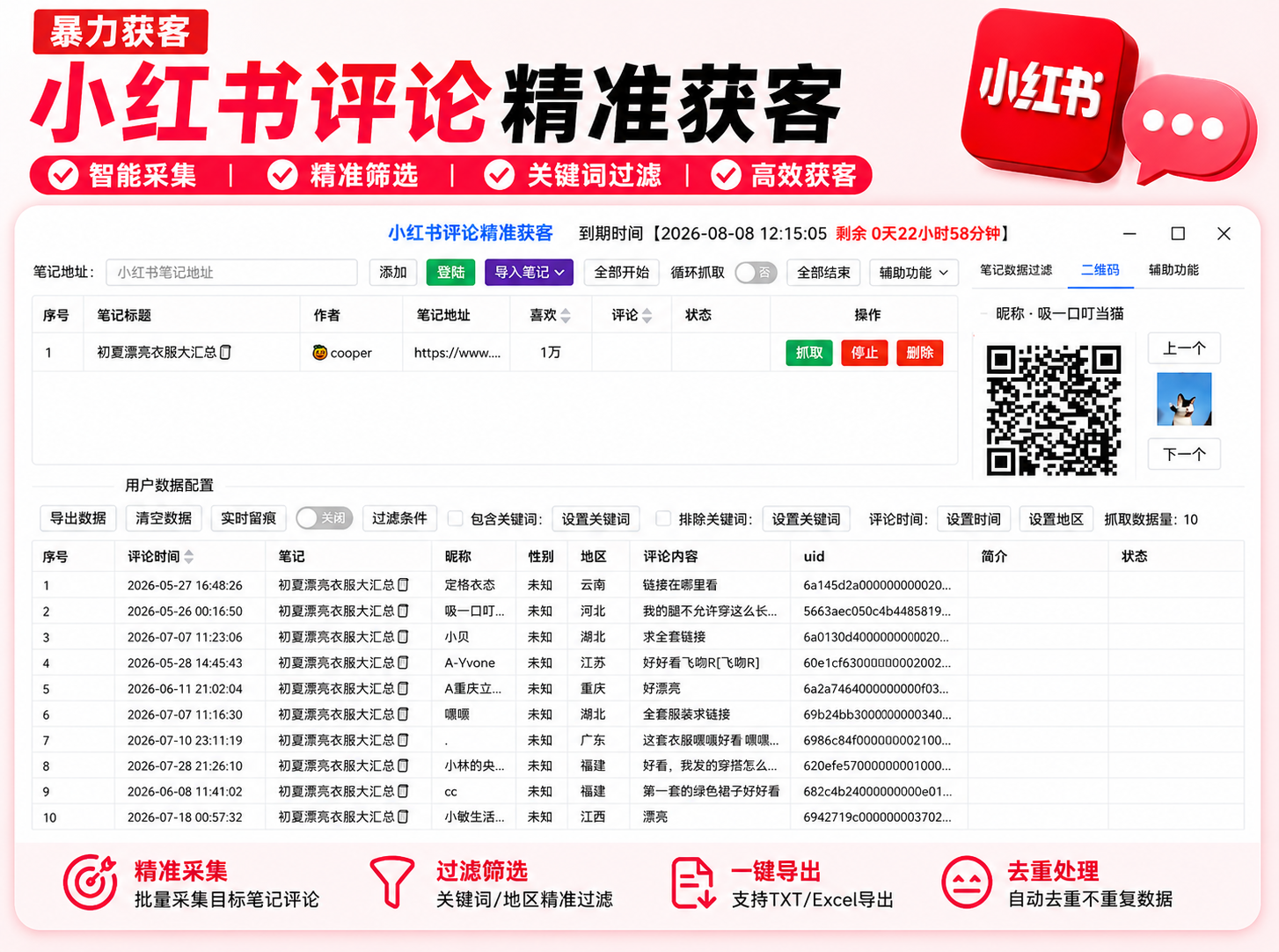
Task: Click 设置关键词 next to 包含关键词
Action: (x=596, y=519)
